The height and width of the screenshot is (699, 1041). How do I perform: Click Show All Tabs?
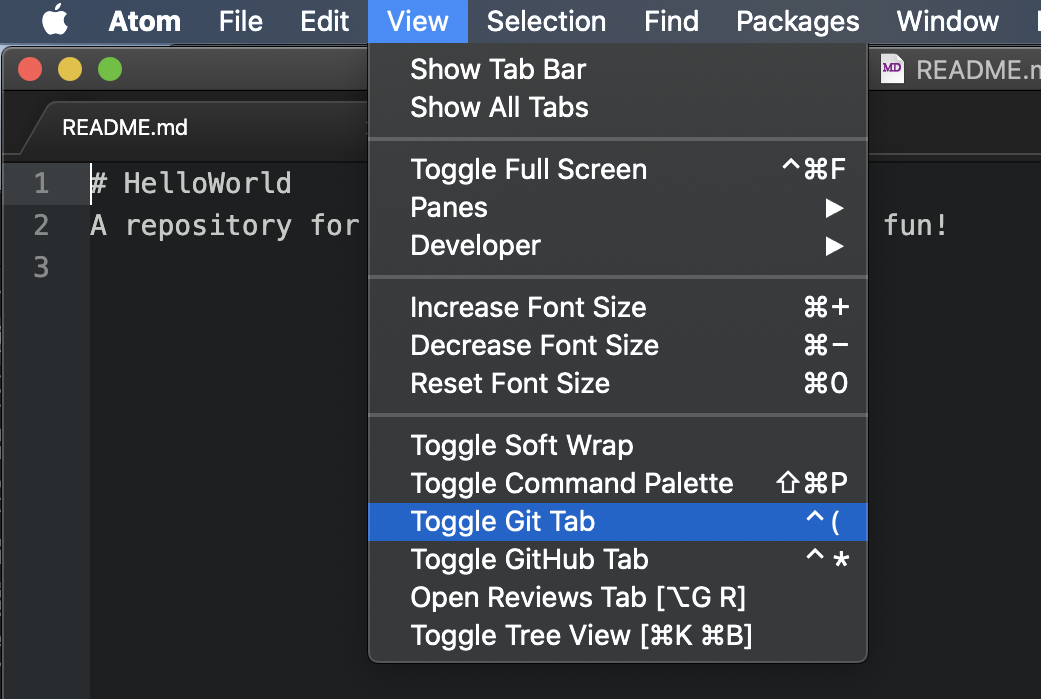tap(499, 108)
